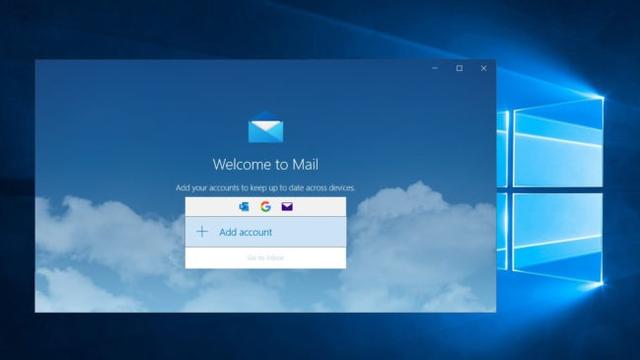
Task: Click the upper-left pane of Windows logo wallpaper
Action: point(503,149)
